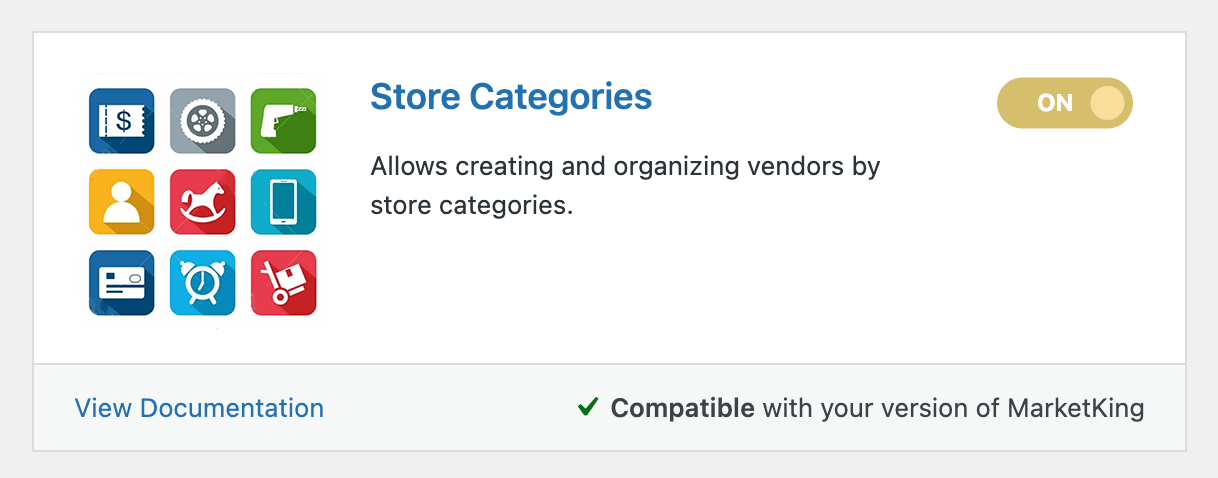Click the gray tire wheel icon
Image resolution: width=1218 pixels, height=478 pixels.
pos(203,121)
